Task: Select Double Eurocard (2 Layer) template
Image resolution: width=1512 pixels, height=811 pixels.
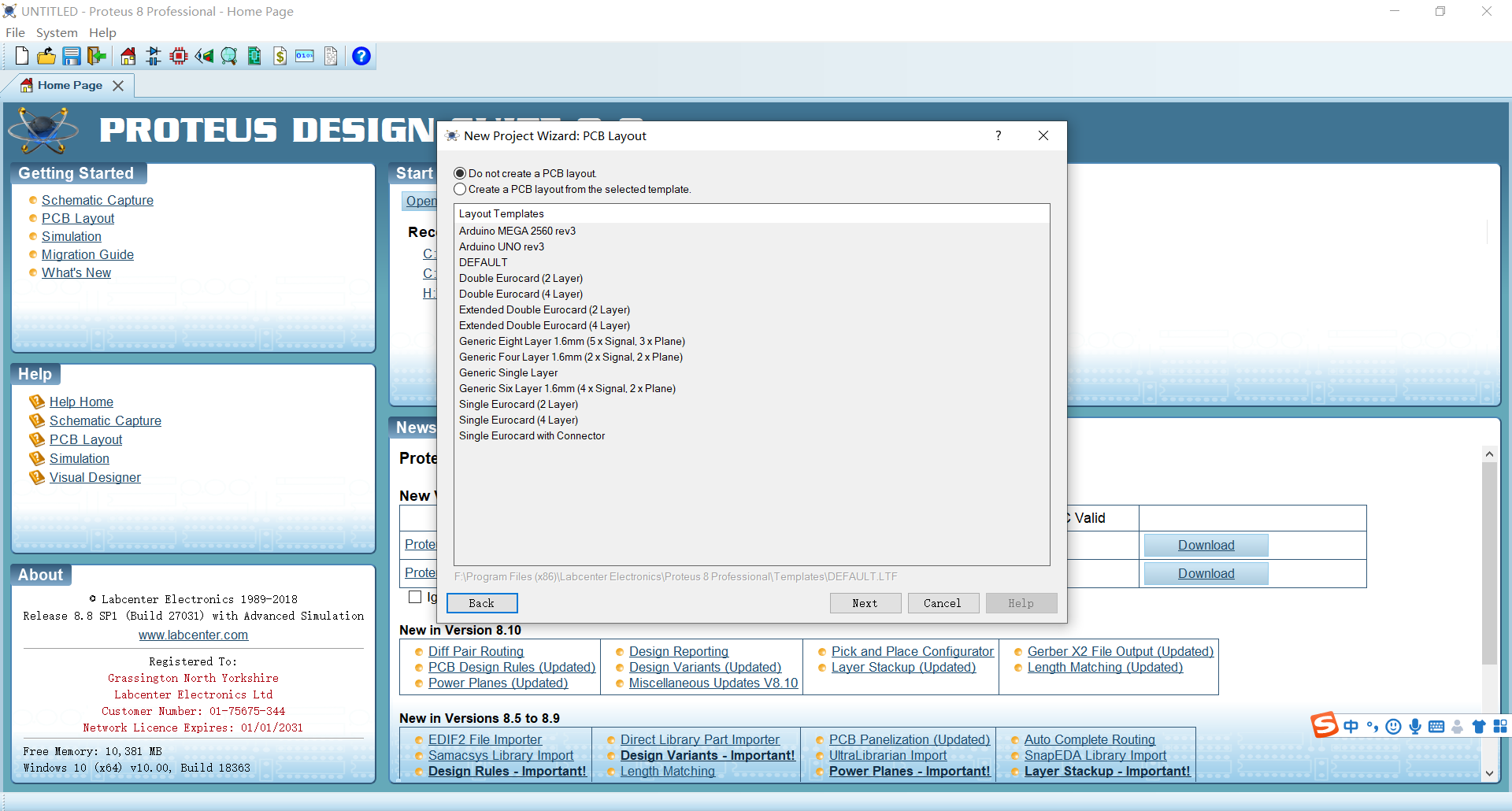Action: [x=752, y=278]
